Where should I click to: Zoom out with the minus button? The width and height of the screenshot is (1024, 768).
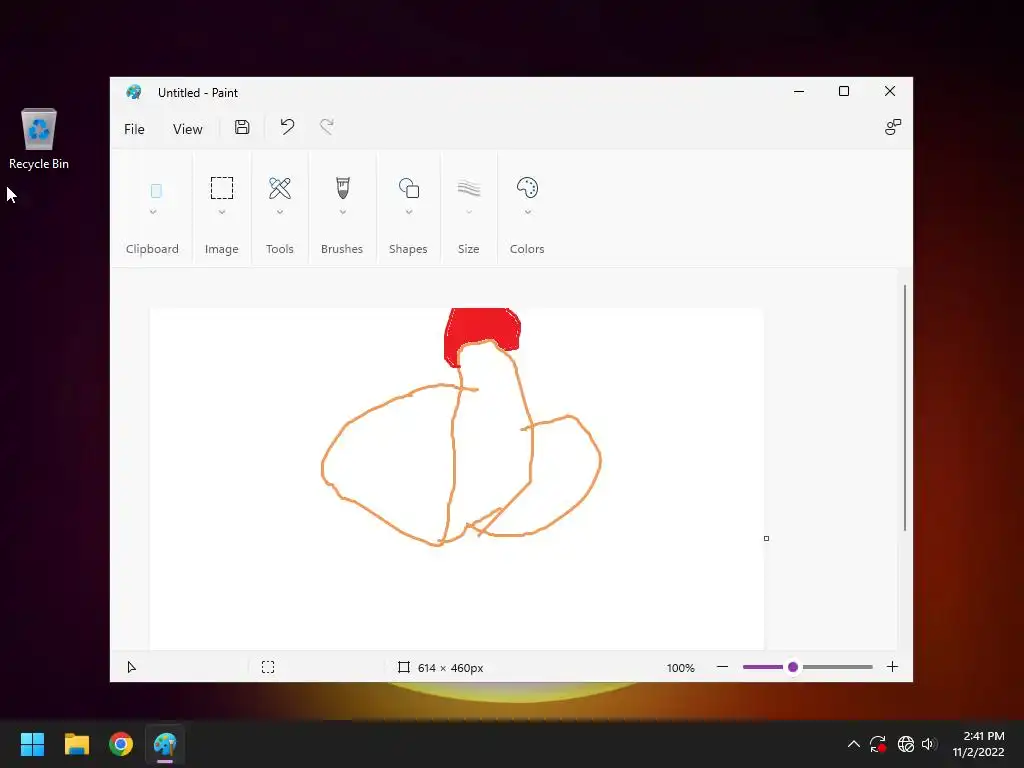[x=722, y=667]
